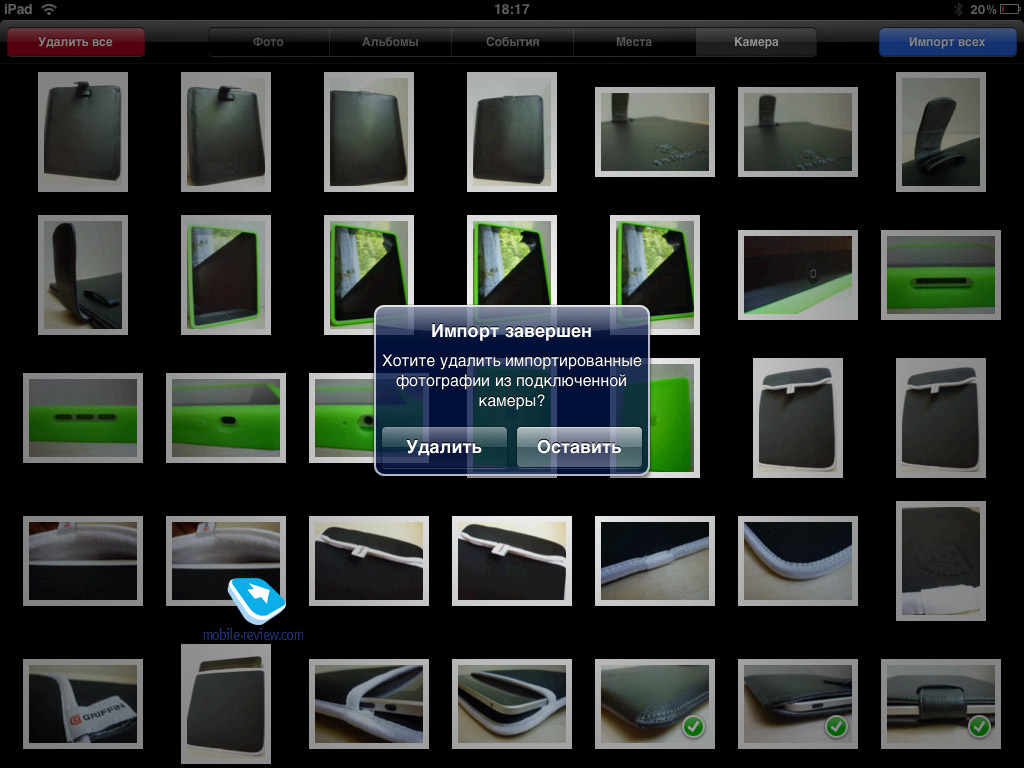Choose Удалить in the import dialog
This screenshot has height=768, width=1024.
(x=444, y=447)
